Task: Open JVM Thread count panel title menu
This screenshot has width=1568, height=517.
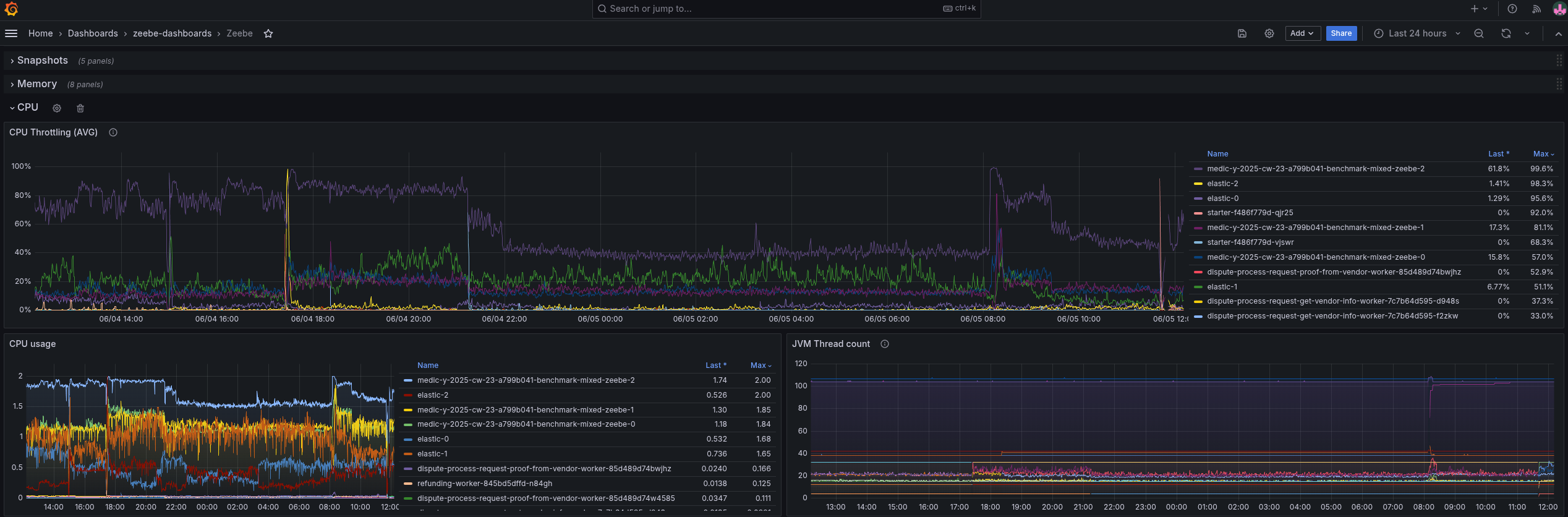Action: pos(831,344)
